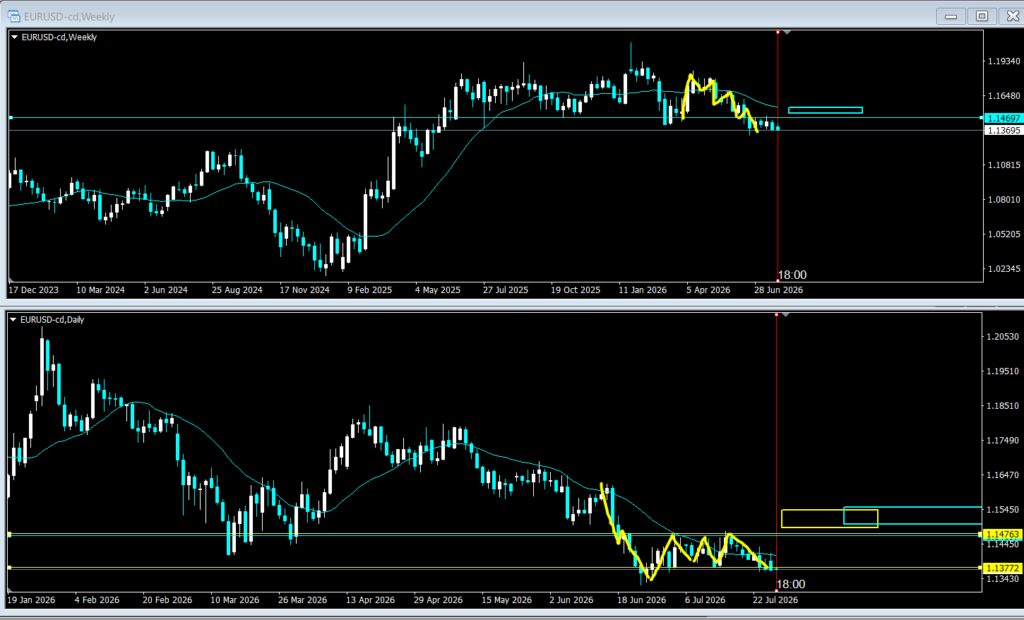Click the 11 Jan 2026 date label

643,290
